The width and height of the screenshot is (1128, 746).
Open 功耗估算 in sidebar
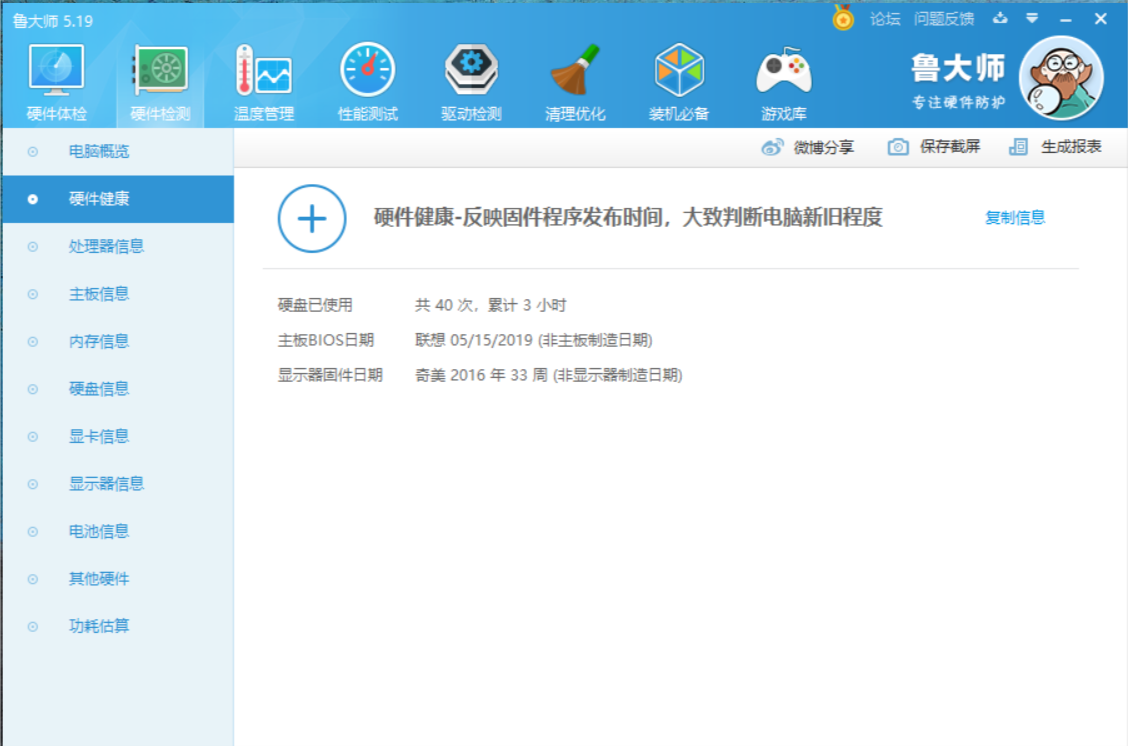point(118,627)
